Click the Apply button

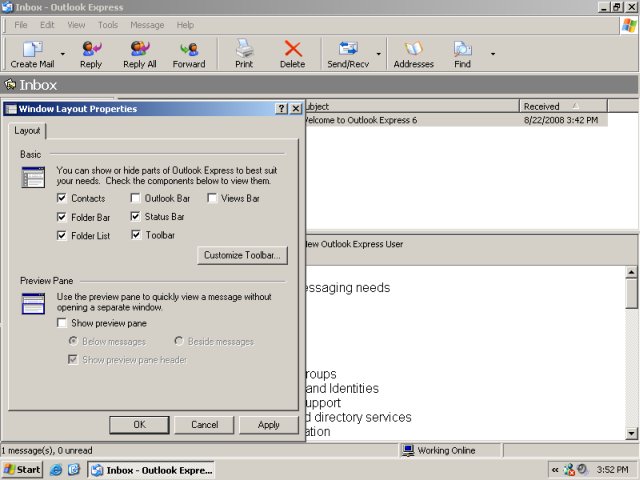[269, 425]
